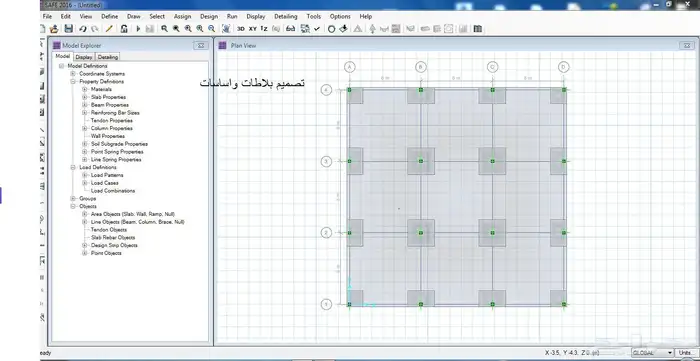Screen dimensions: 700x361
Task: Close the Plan View window
Action: pyautogui.click(x=687, y=45)
